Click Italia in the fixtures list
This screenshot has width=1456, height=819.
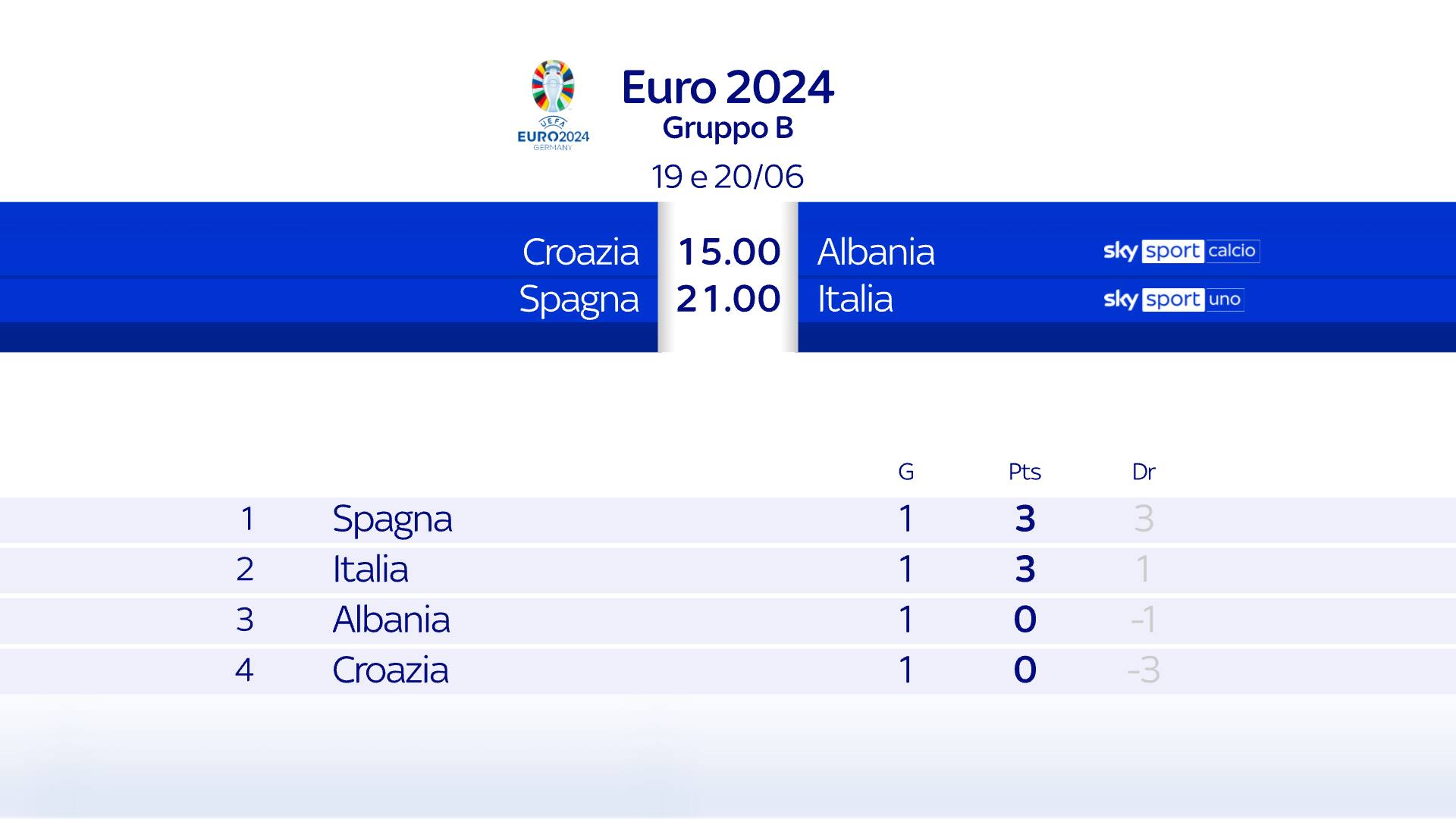[x=855, y=299]
